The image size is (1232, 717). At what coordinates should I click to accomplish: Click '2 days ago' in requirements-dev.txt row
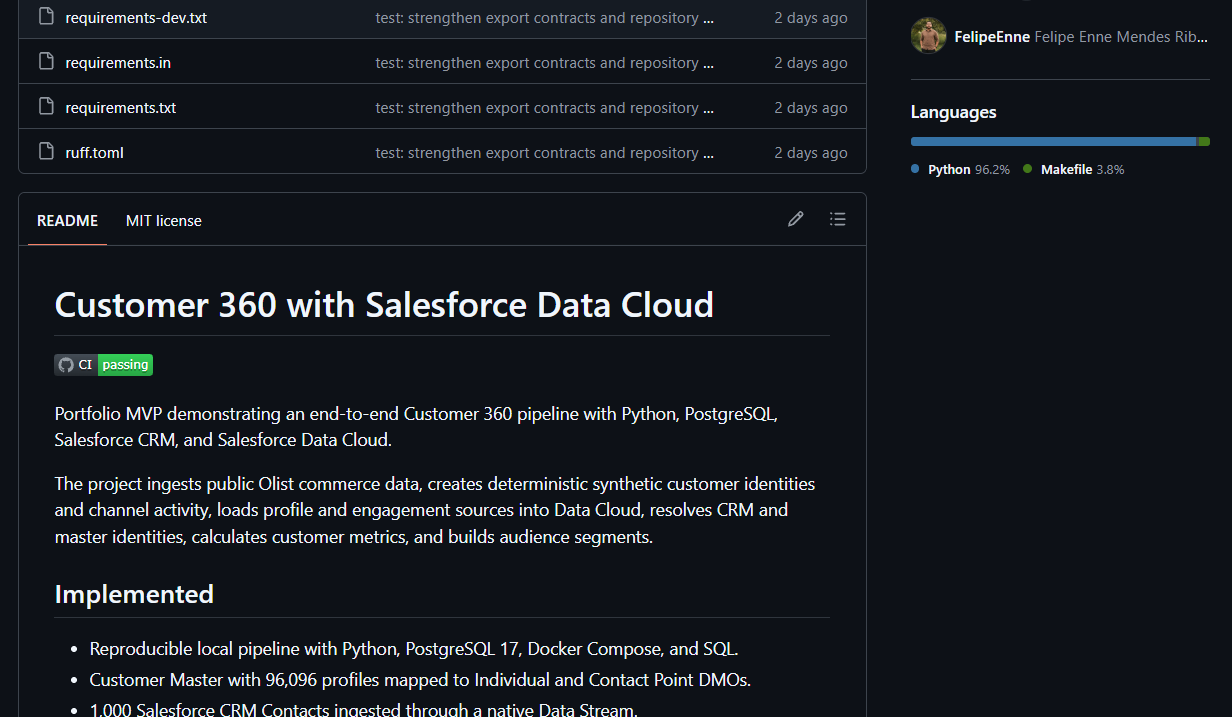[811, 17]
